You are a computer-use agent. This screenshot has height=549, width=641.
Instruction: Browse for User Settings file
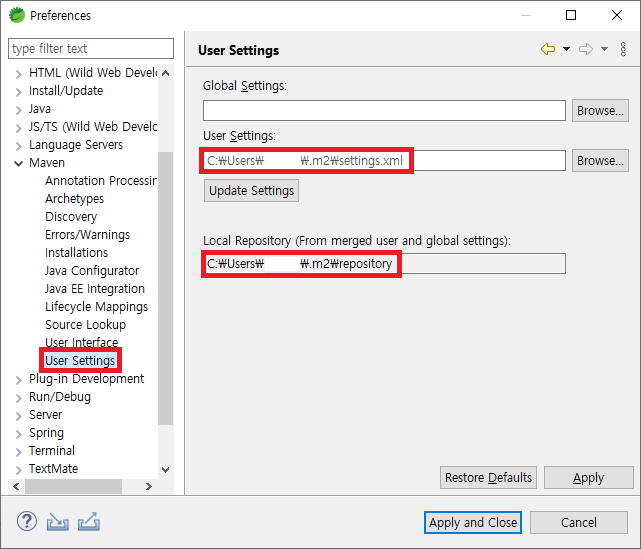click(x=600, y=161)
